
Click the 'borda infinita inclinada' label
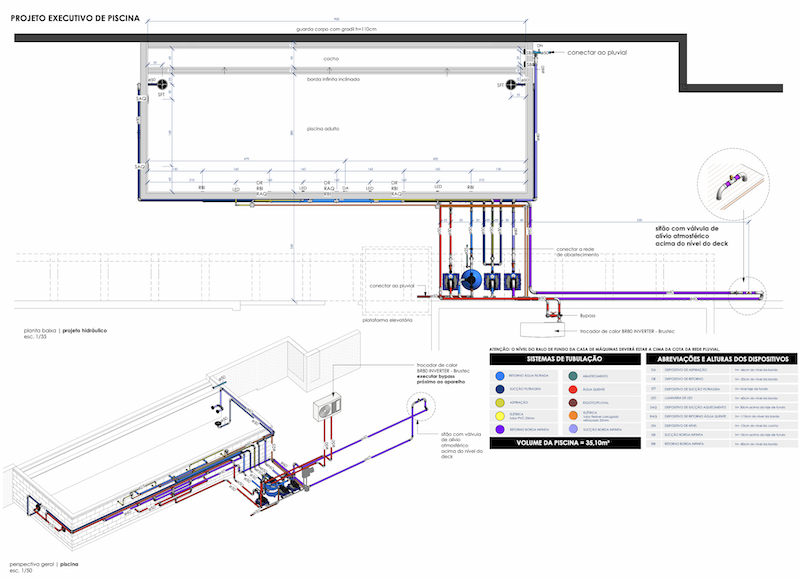tap(333, 78)
